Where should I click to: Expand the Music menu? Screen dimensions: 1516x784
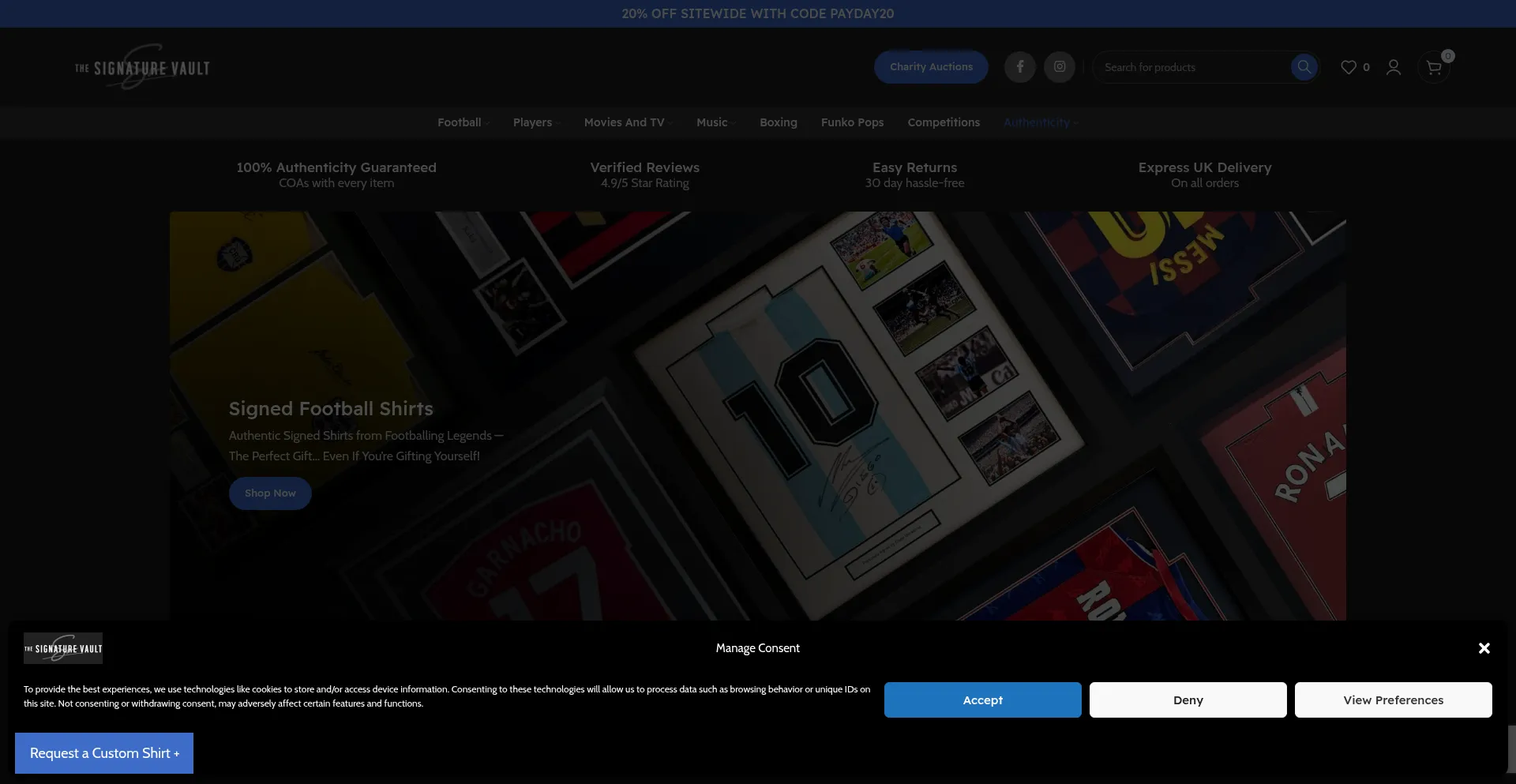(716, 122)
